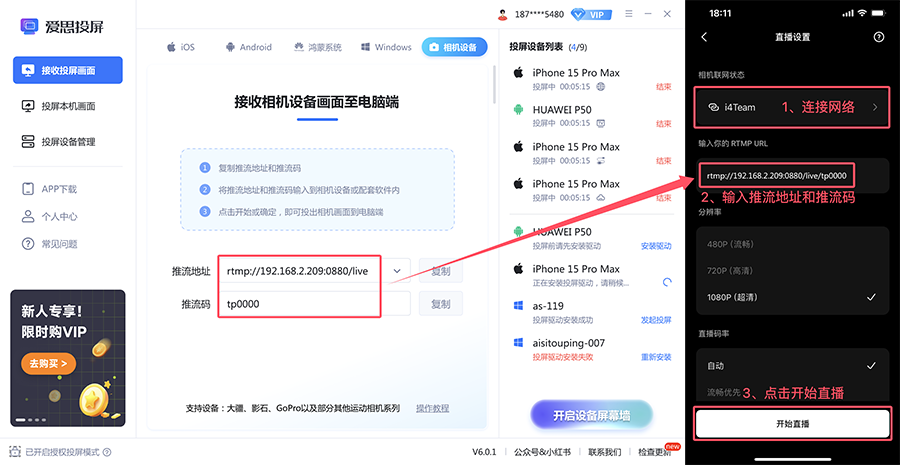
Task: Select the as-119 device row
Action: pyautogui.click(x=592, y=312)
